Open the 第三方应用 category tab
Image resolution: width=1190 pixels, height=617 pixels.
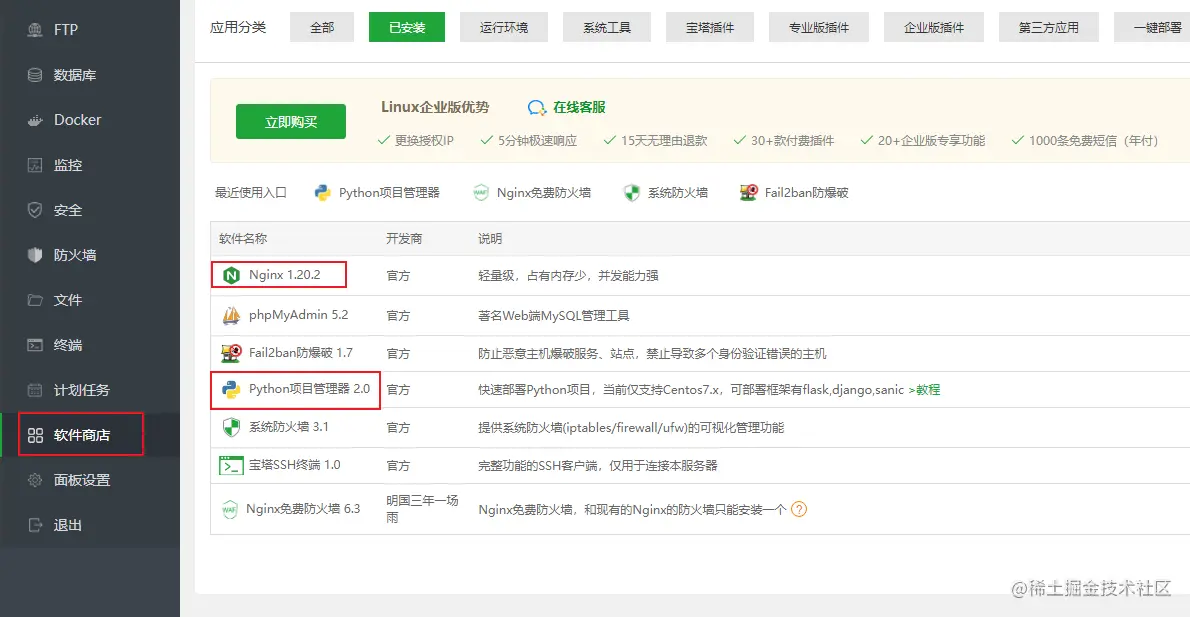point(1049,27)
